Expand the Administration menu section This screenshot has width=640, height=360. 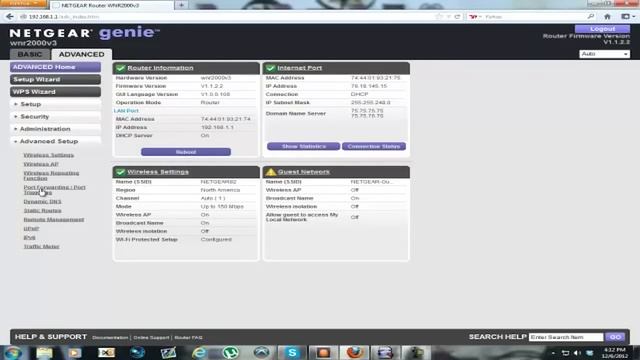[x=56, y=129]
